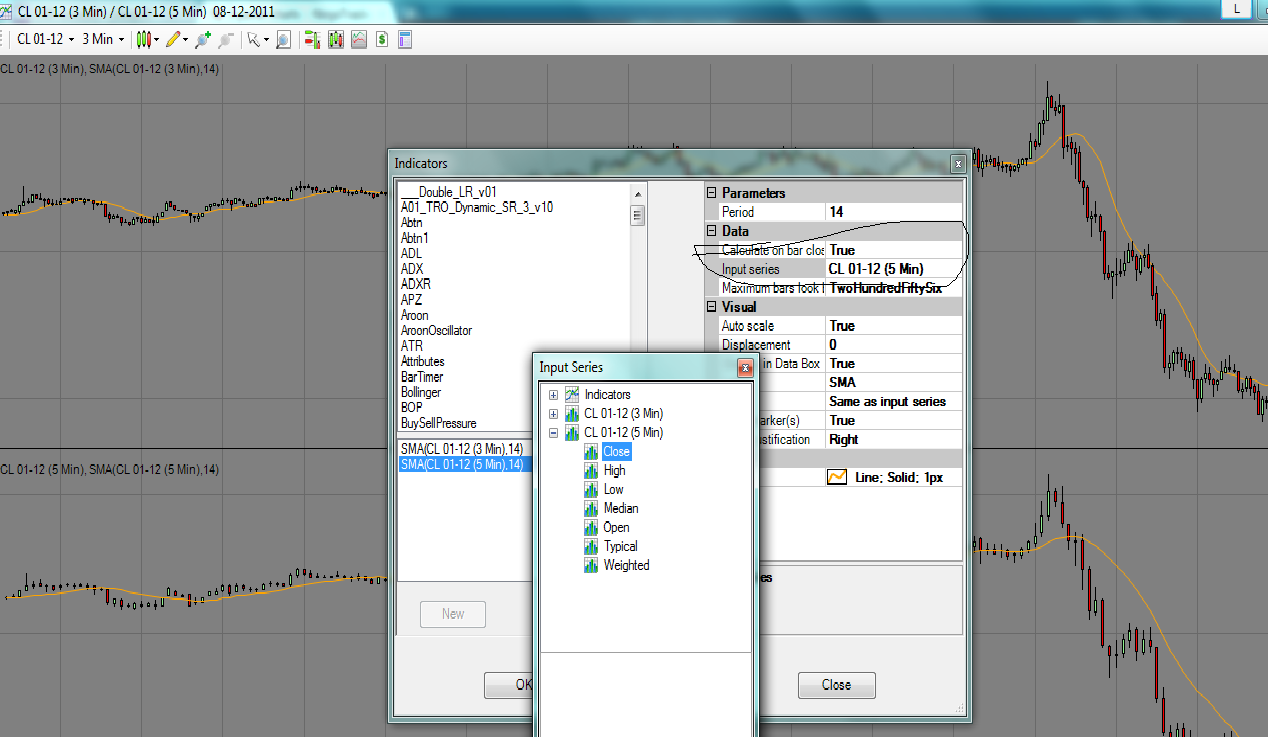
Task: Click the icon beside the Close price type
Action: pyautogui.click(x=591, y=451)
